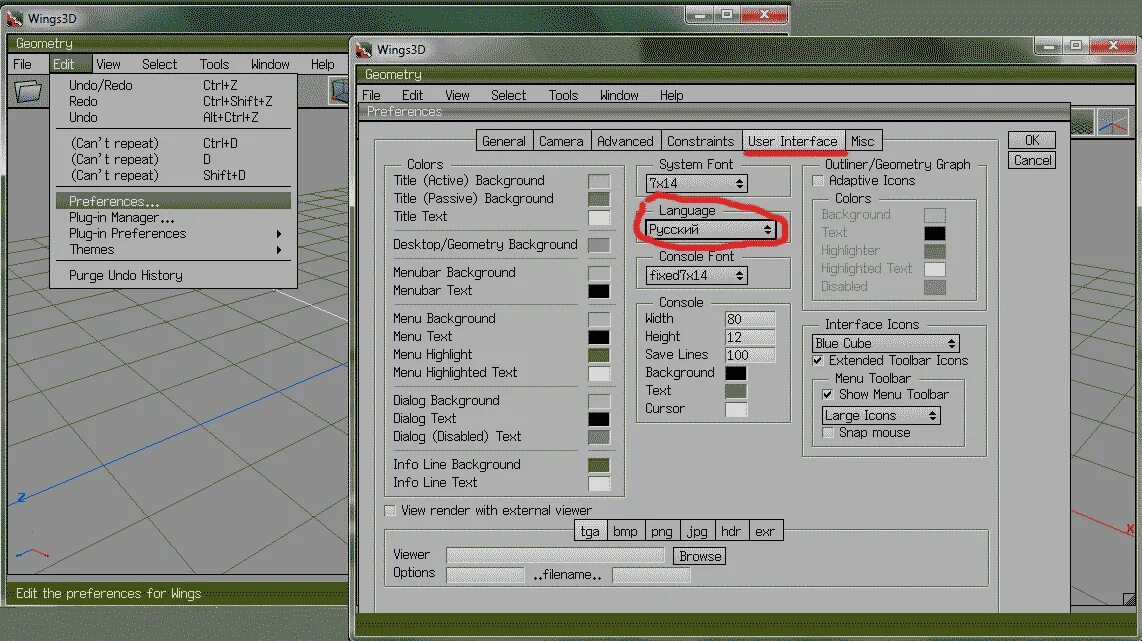
Task: Click the open folder icon in back window toolbar
Action: pos(28,92)
